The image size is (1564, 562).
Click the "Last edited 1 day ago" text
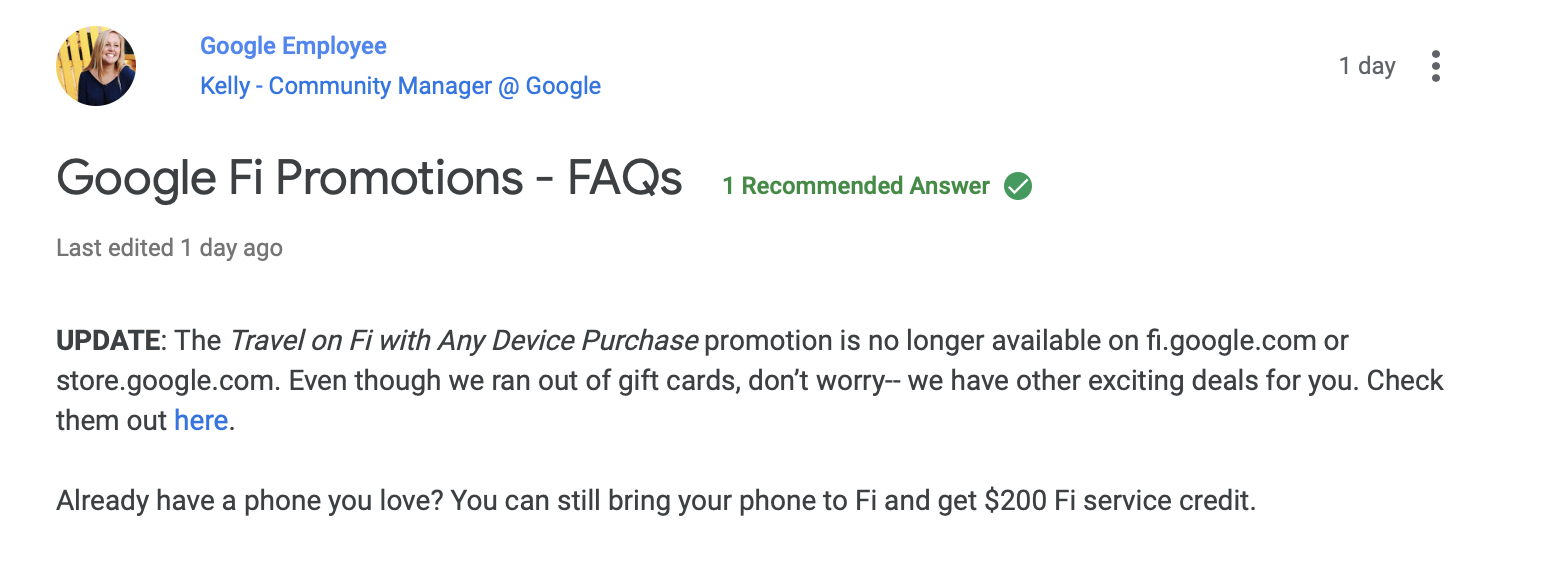click(x=169, y=248)
